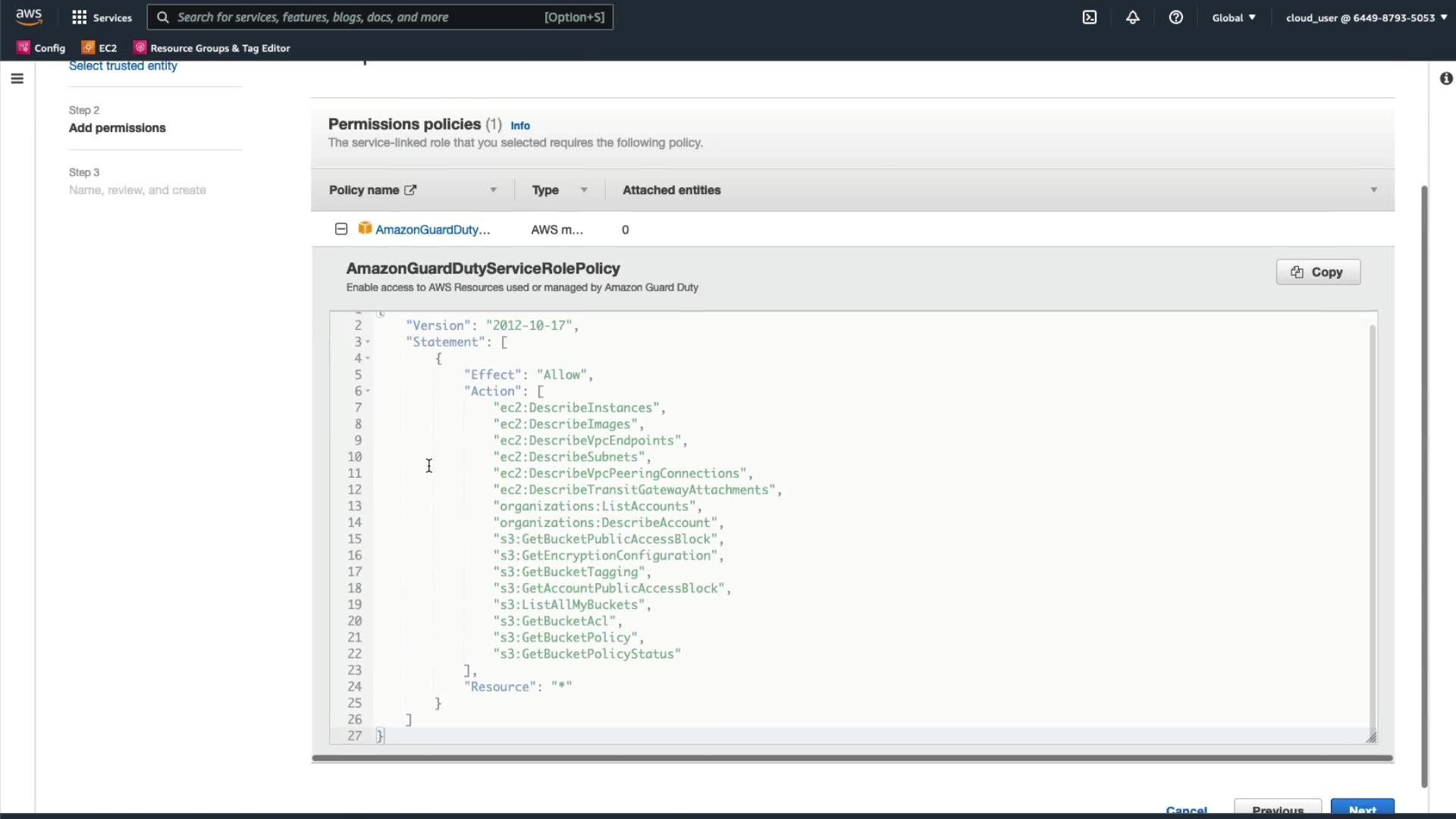The image size is (1456, 819).
Task: Fold the Action array at line 6
Action: coord(368,391)
